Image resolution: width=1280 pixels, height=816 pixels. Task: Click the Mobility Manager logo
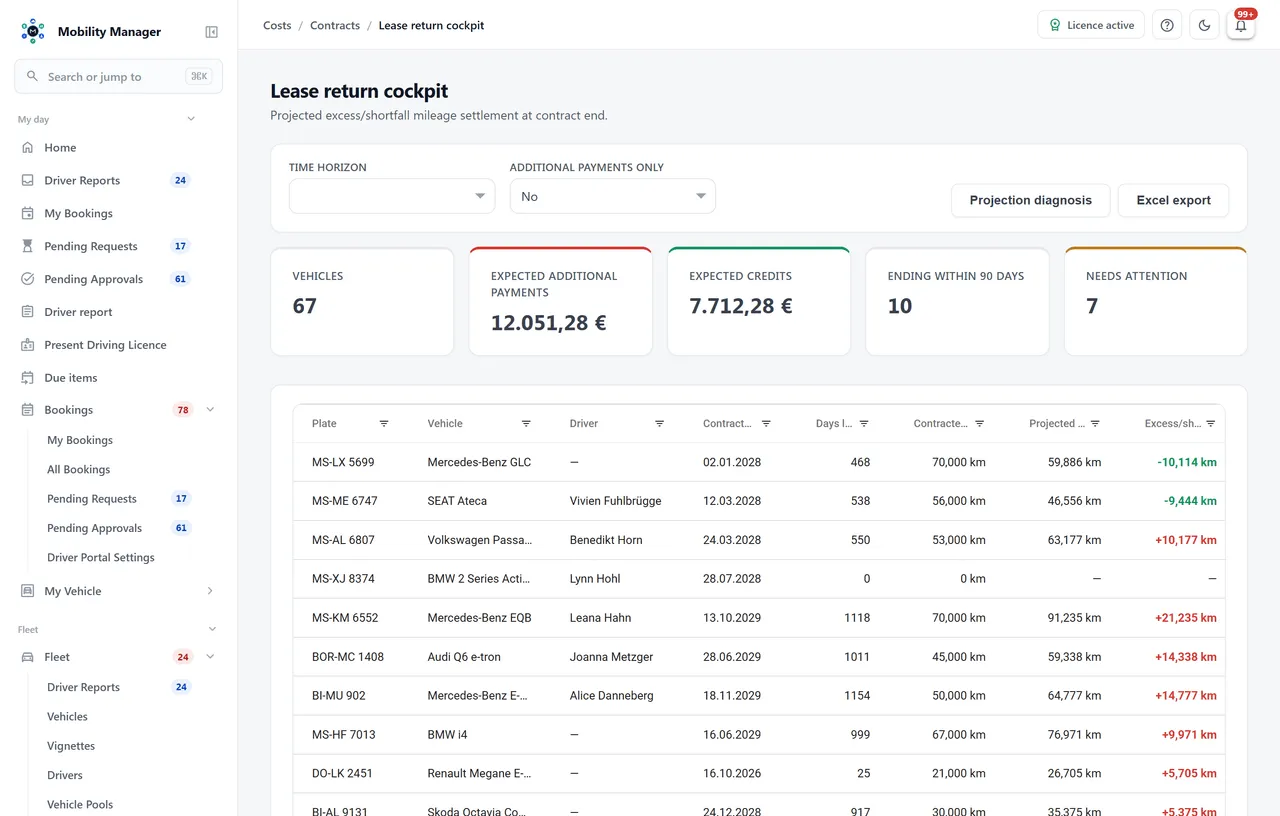[x=33, y=31]
